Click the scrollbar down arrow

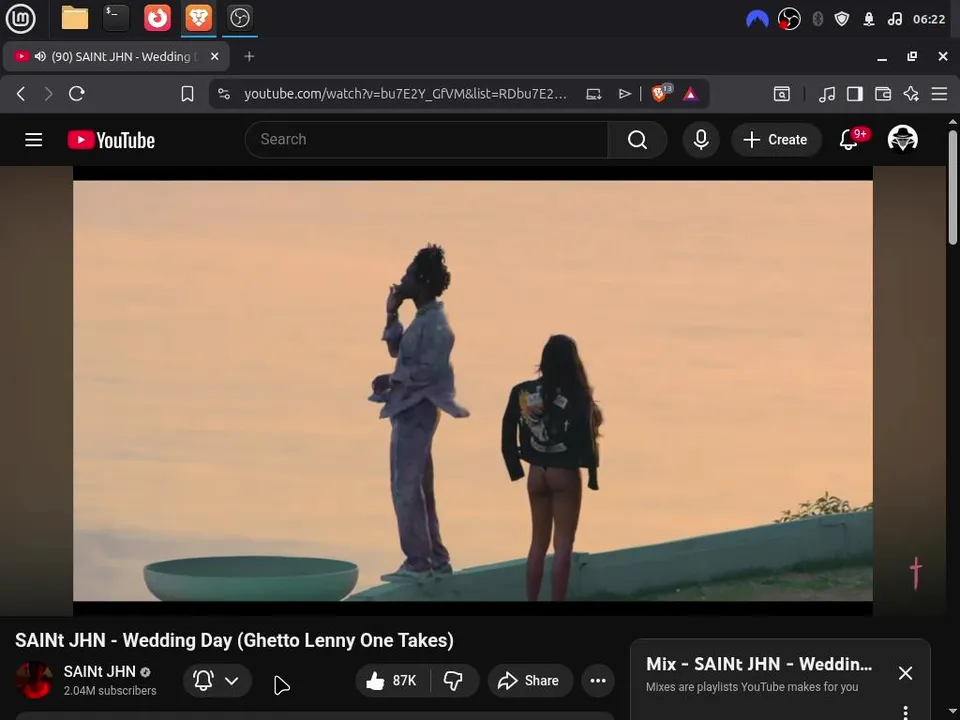pos(953,713)
